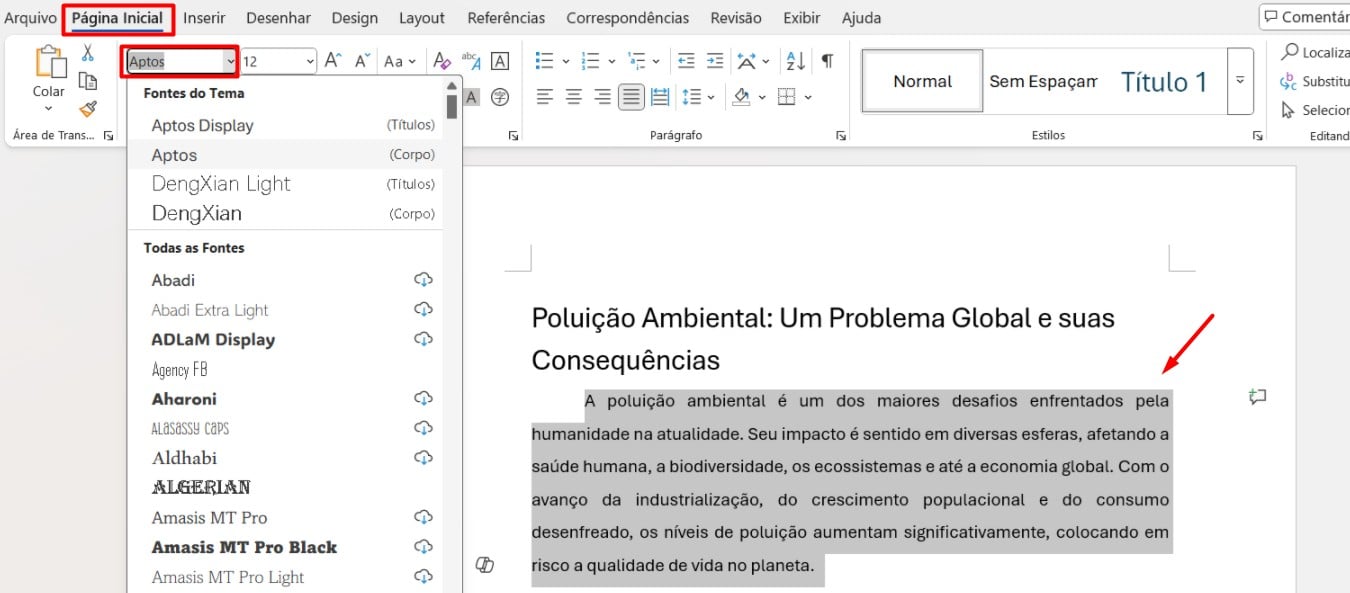This screenshot has height=593, width=1350.
Task: Download the Abadi font via cloud icon
Action: (x=423, y=279)
